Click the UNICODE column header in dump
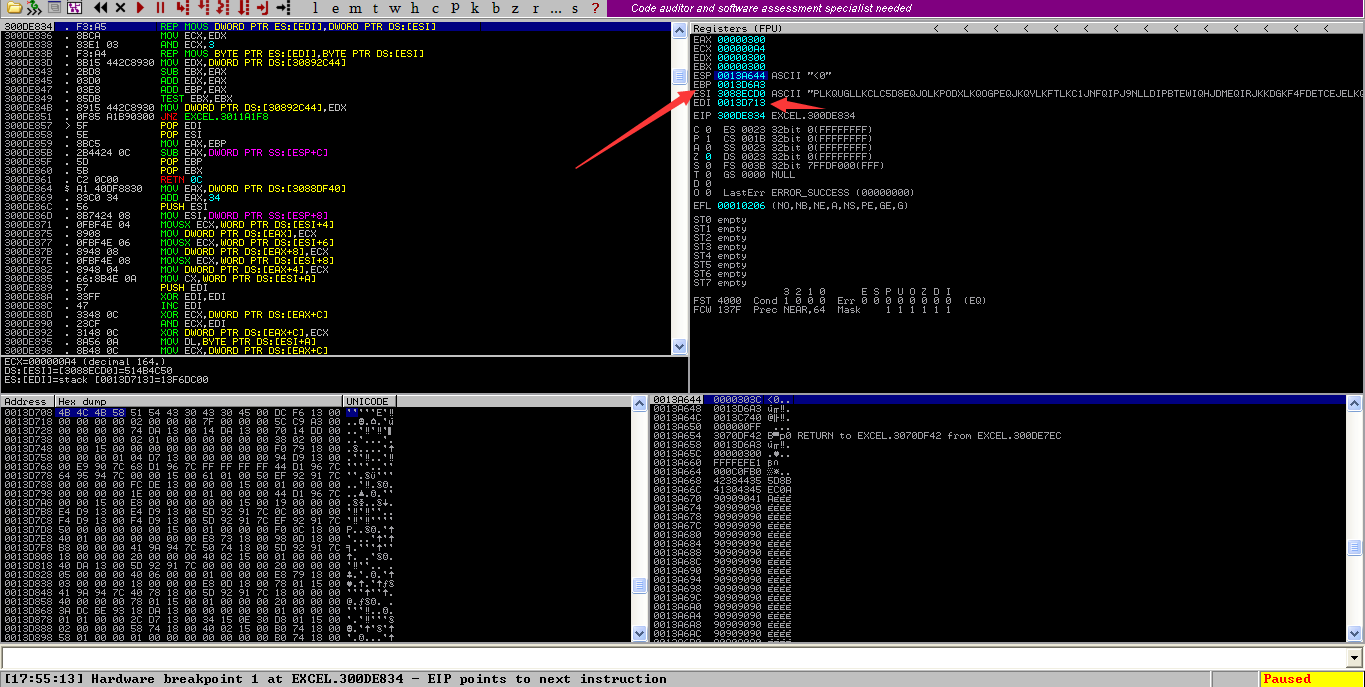Viewport: 1365px width, 687px height. (x=364, y=401)
